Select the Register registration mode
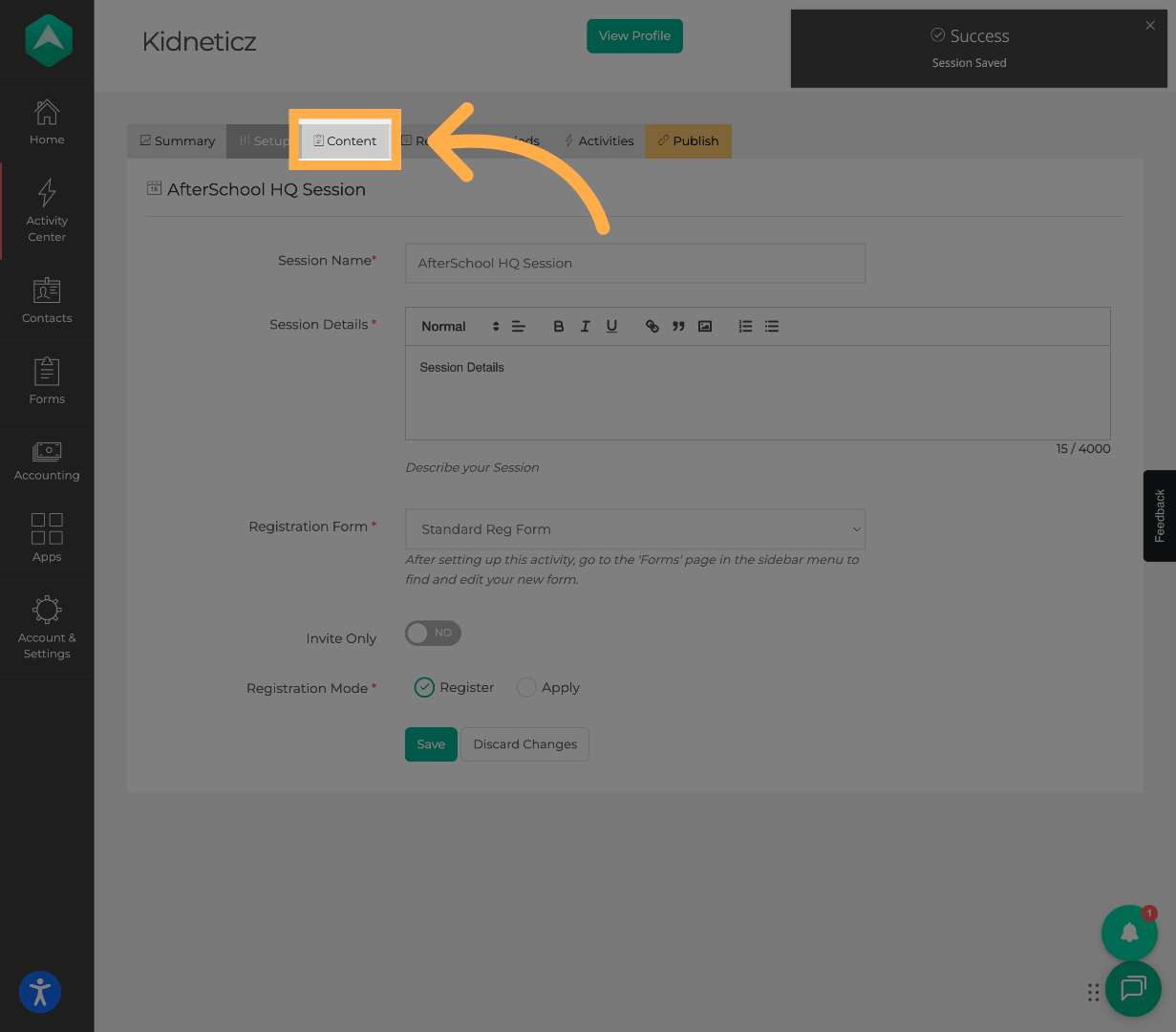1176x1032 pixels. coord(424,687)
